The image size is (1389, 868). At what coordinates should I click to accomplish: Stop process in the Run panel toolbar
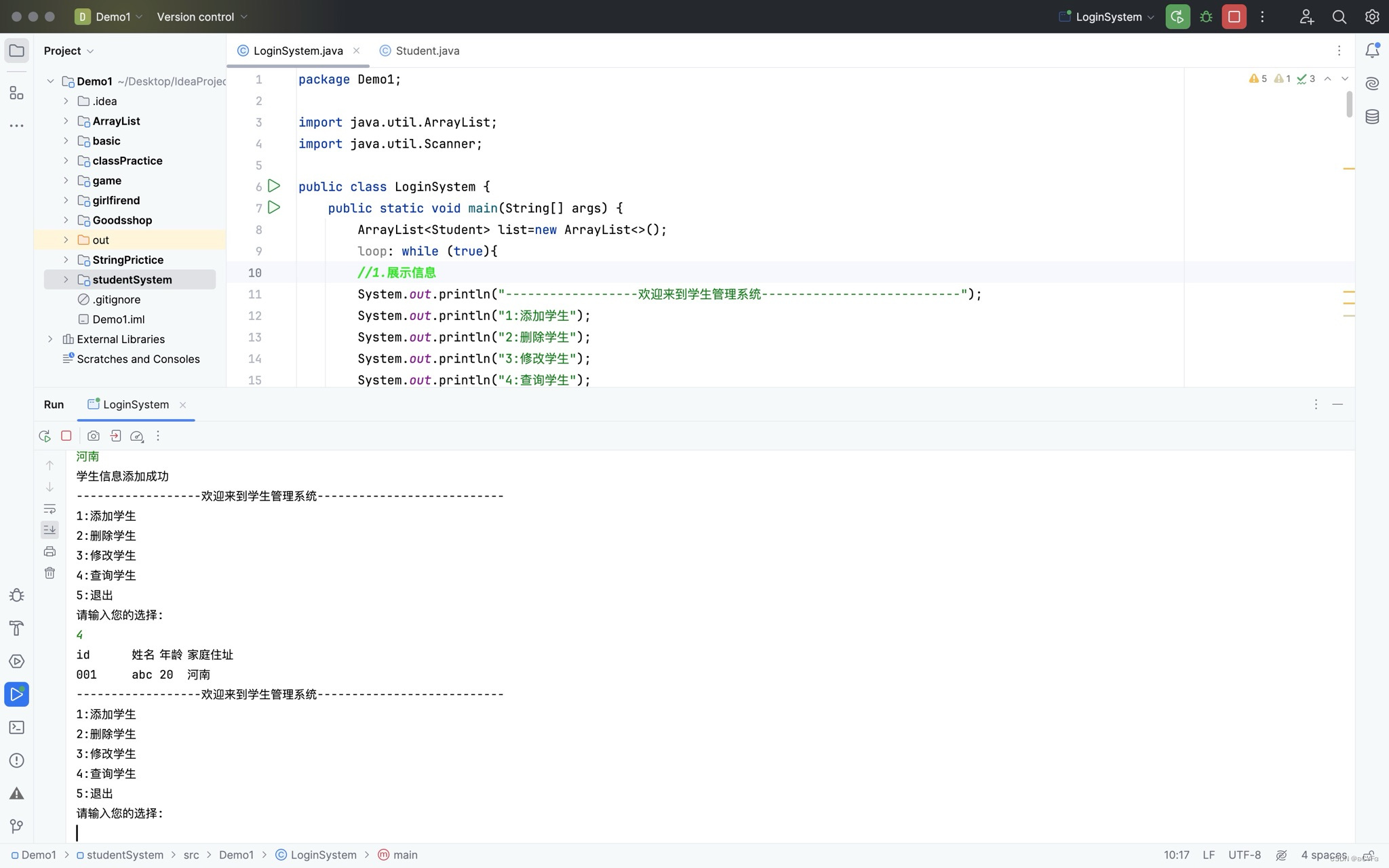(x=66, y=436)
